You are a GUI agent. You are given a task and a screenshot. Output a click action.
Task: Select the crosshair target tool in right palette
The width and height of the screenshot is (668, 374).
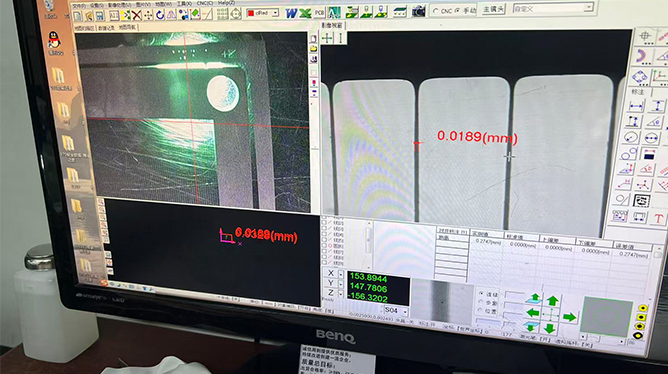645,36
